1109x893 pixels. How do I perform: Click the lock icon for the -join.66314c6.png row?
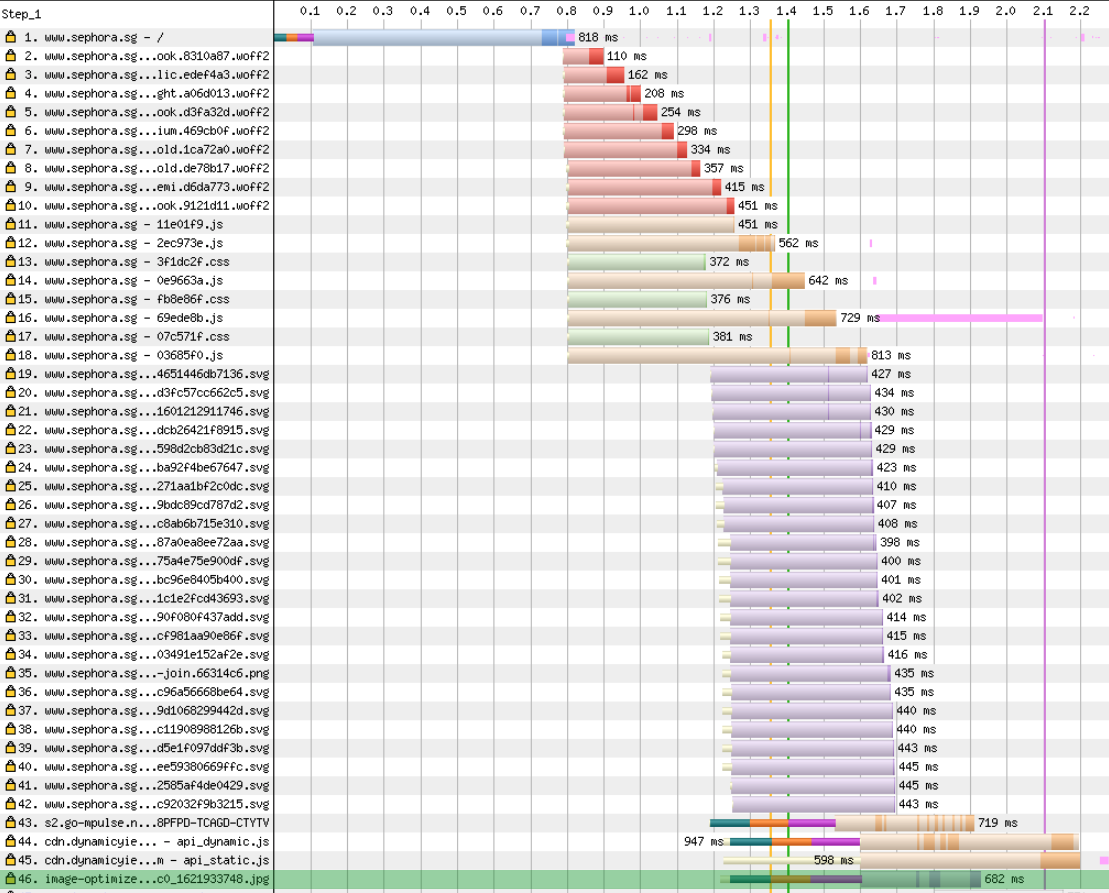click(11, 673)
